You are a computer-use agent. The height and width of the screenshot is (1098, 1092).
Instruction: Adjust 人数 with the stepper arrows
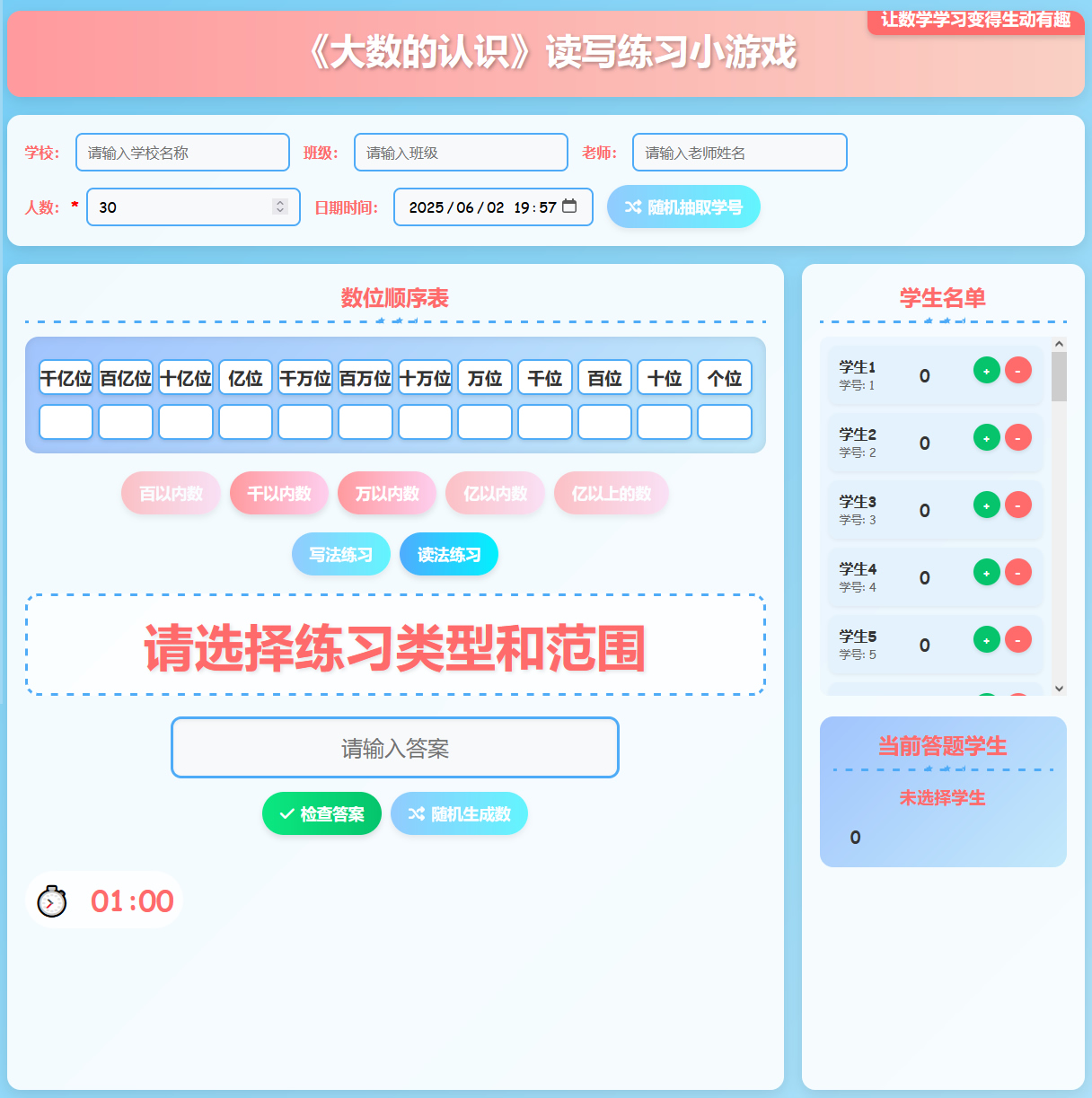click(280, 206)
